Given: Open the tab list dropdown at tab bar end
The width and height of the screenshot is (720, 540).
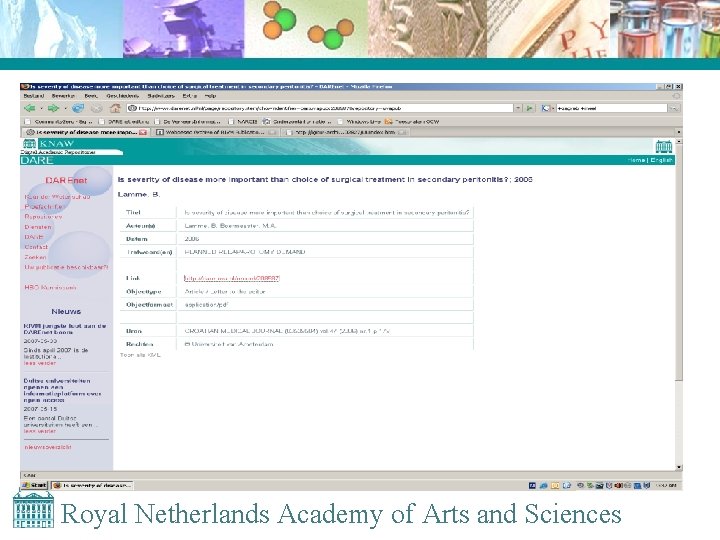Looking at the screenshot, I should pyautogui.click(x=679, y=132).
